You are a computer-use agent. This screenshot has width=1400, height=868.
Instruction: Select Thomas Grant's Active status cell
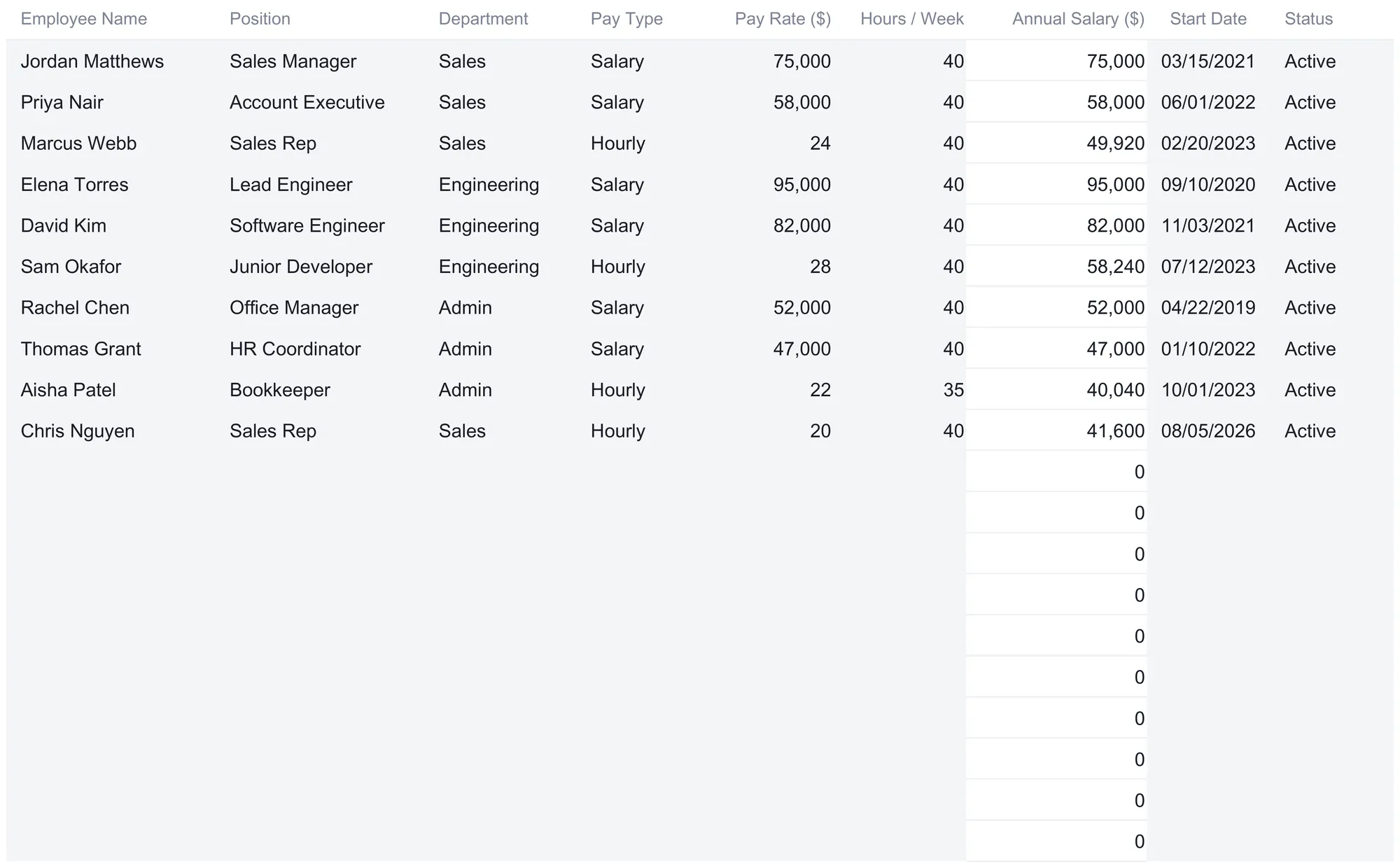[x=1310, y=349]
